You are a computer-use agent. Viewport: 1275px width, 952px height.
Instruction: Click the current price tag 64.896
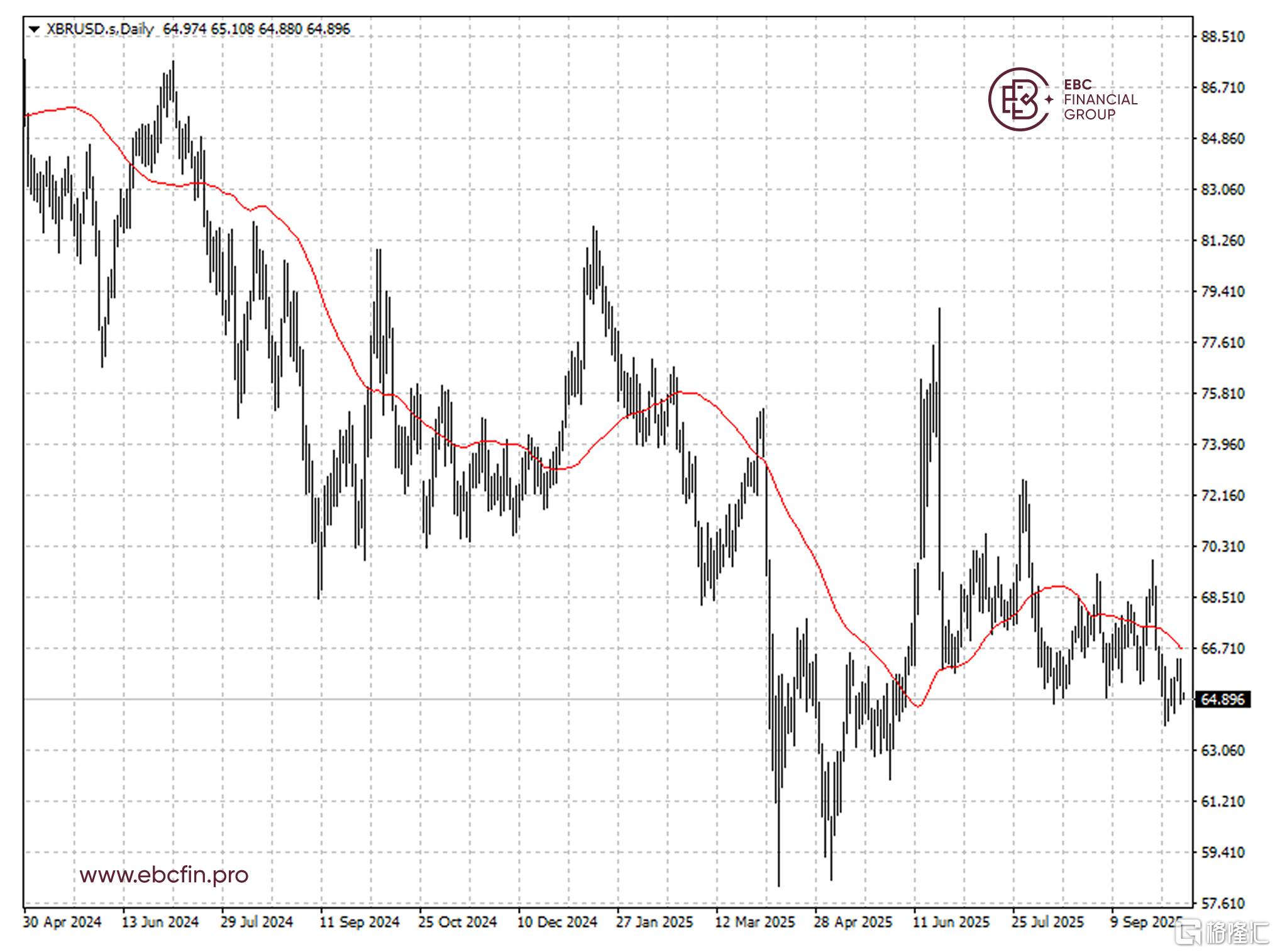tap(1222, 699)
